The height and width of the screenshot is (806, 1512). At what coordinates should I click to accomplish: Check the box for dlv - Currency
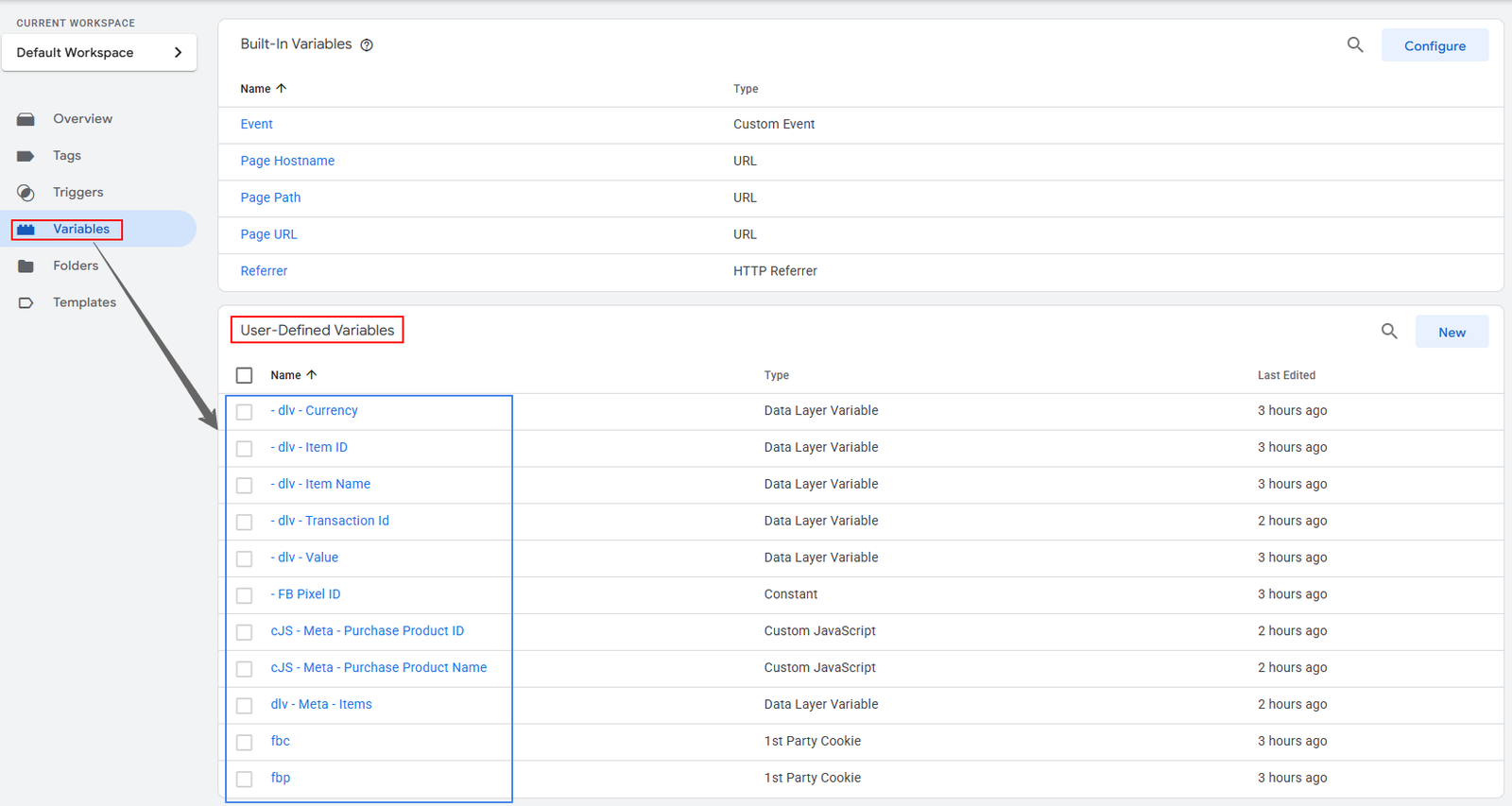click(245, 412)
